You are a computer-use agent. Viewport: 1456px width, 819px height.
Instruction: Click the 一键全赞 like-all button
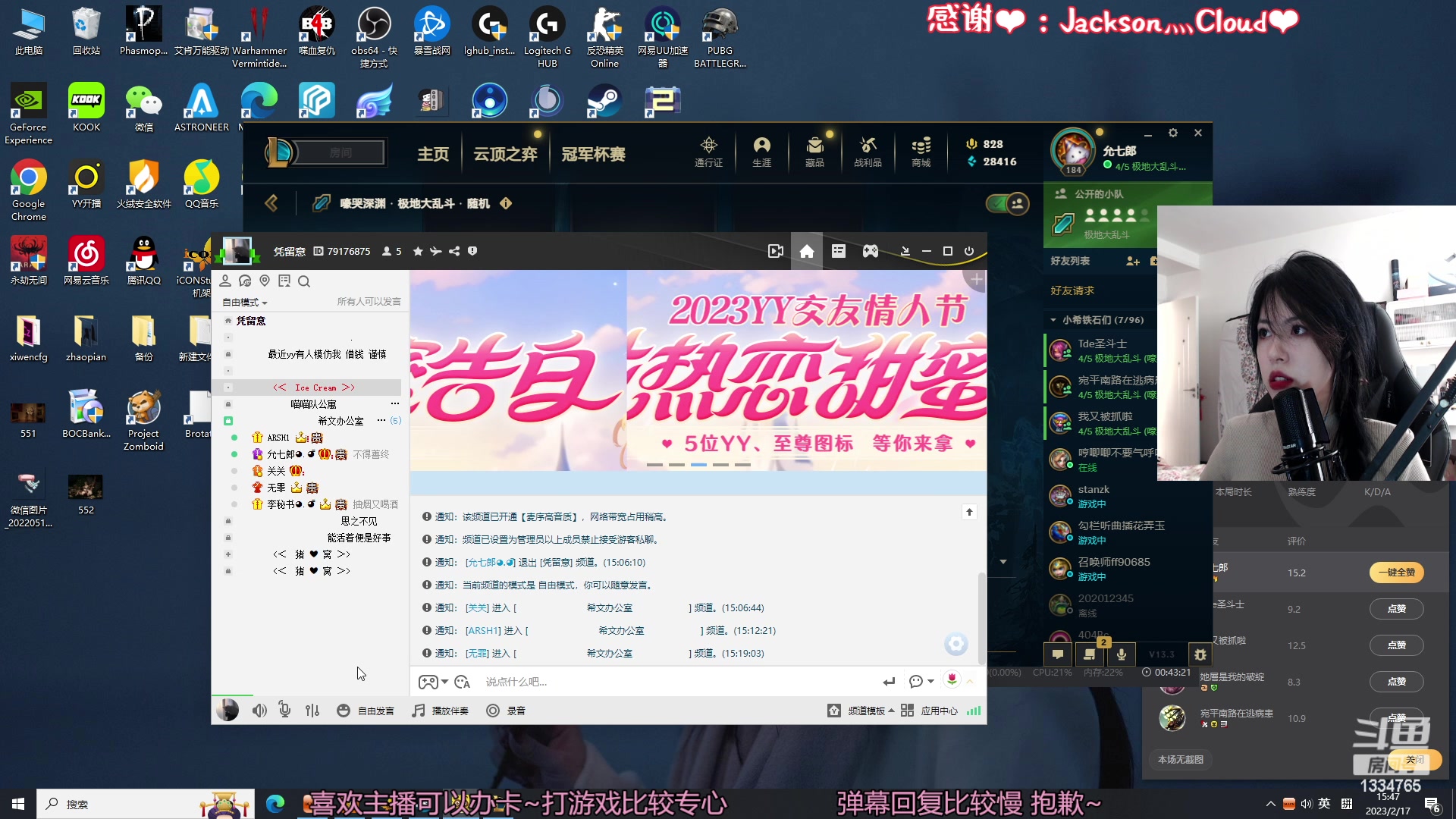1398,573
